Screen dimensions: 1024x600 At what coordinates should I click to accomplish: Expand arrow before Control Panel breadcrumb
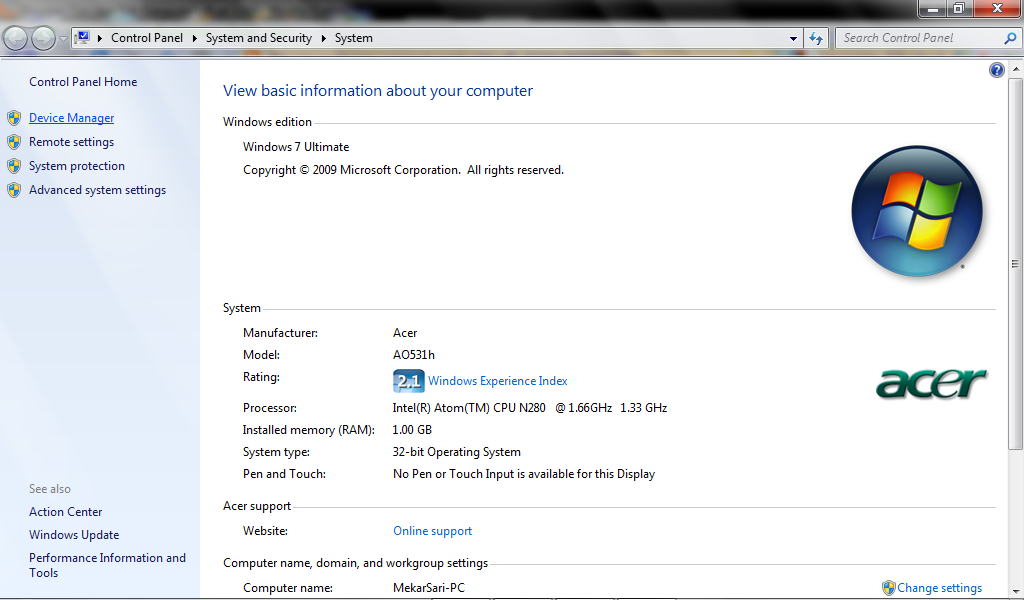coord(100,38)
